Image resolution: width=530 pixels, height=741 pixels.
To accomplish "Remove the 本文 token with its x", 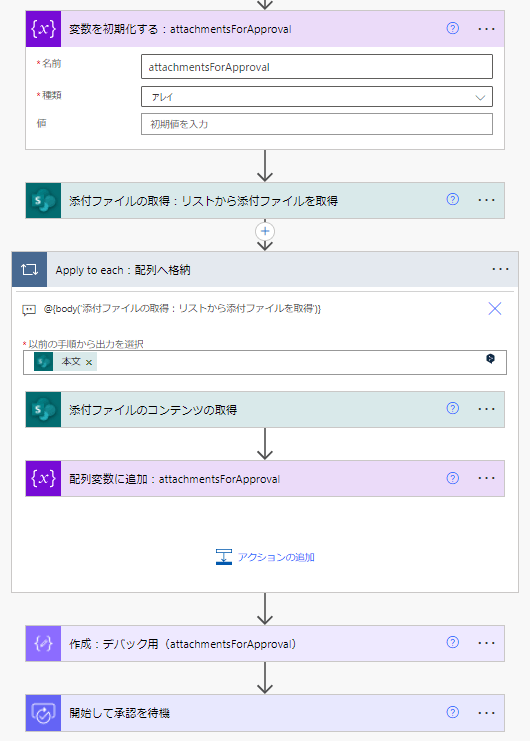I will [x=89, y=362].
